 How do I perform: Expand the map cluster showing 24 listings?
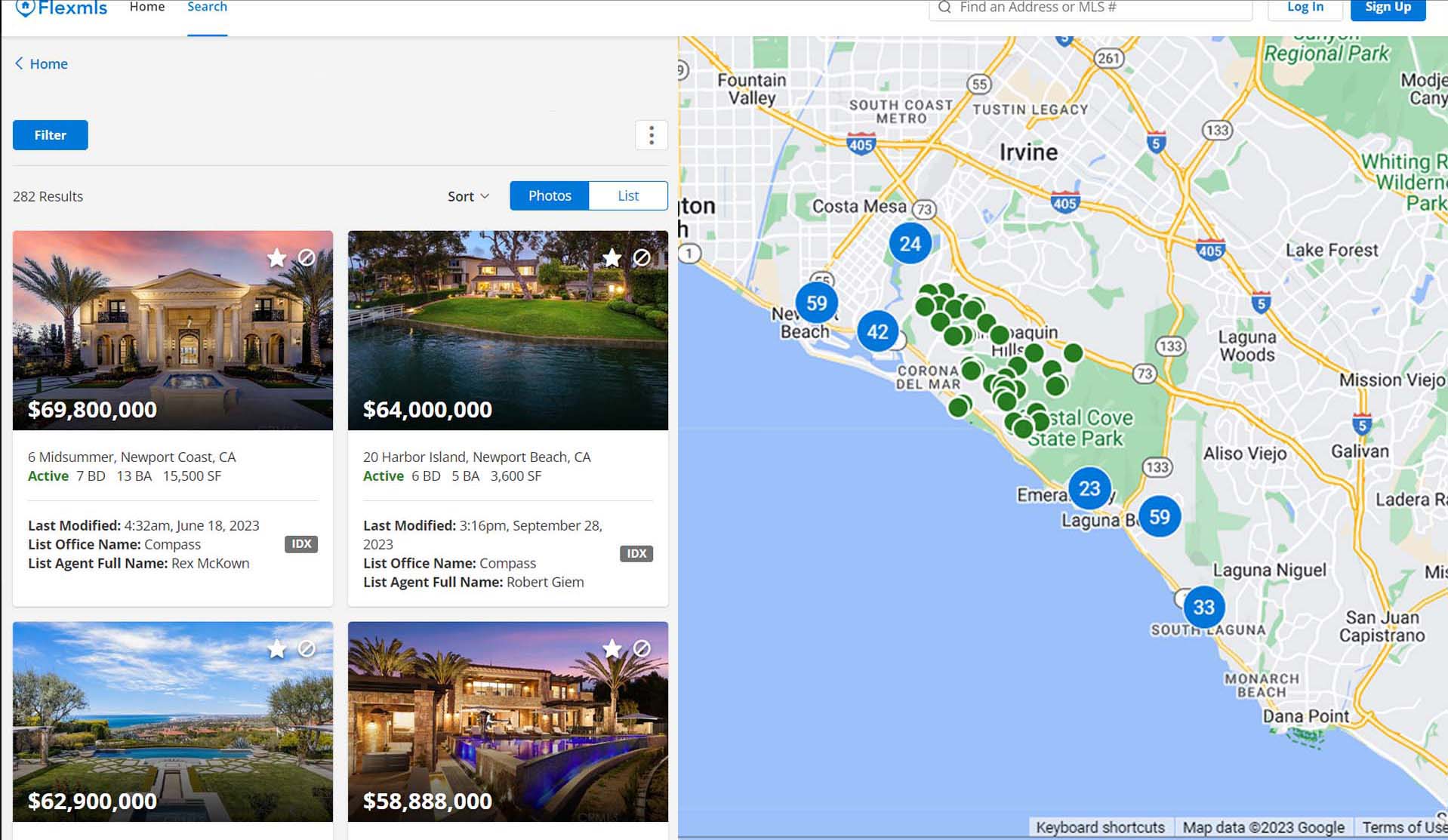coord(910,243)
